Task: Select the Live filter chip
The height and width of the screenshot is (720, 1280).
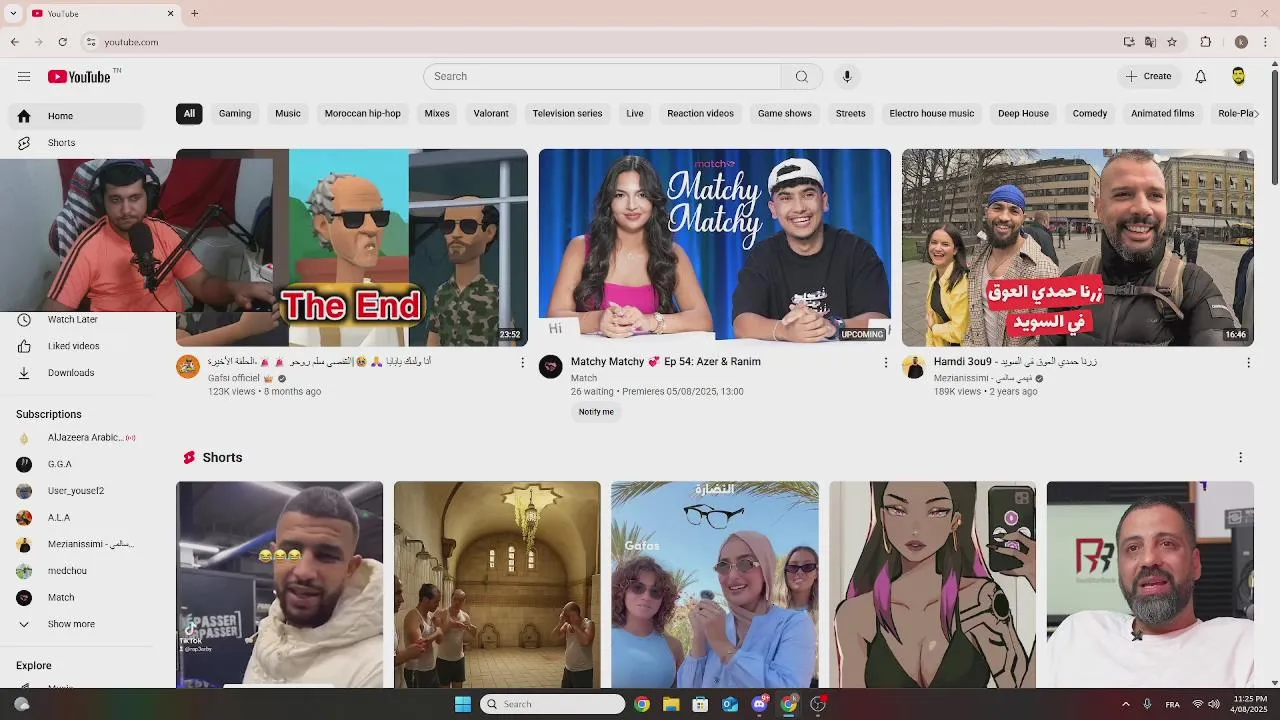Action: pyautogui.click(x=635, y=114)
